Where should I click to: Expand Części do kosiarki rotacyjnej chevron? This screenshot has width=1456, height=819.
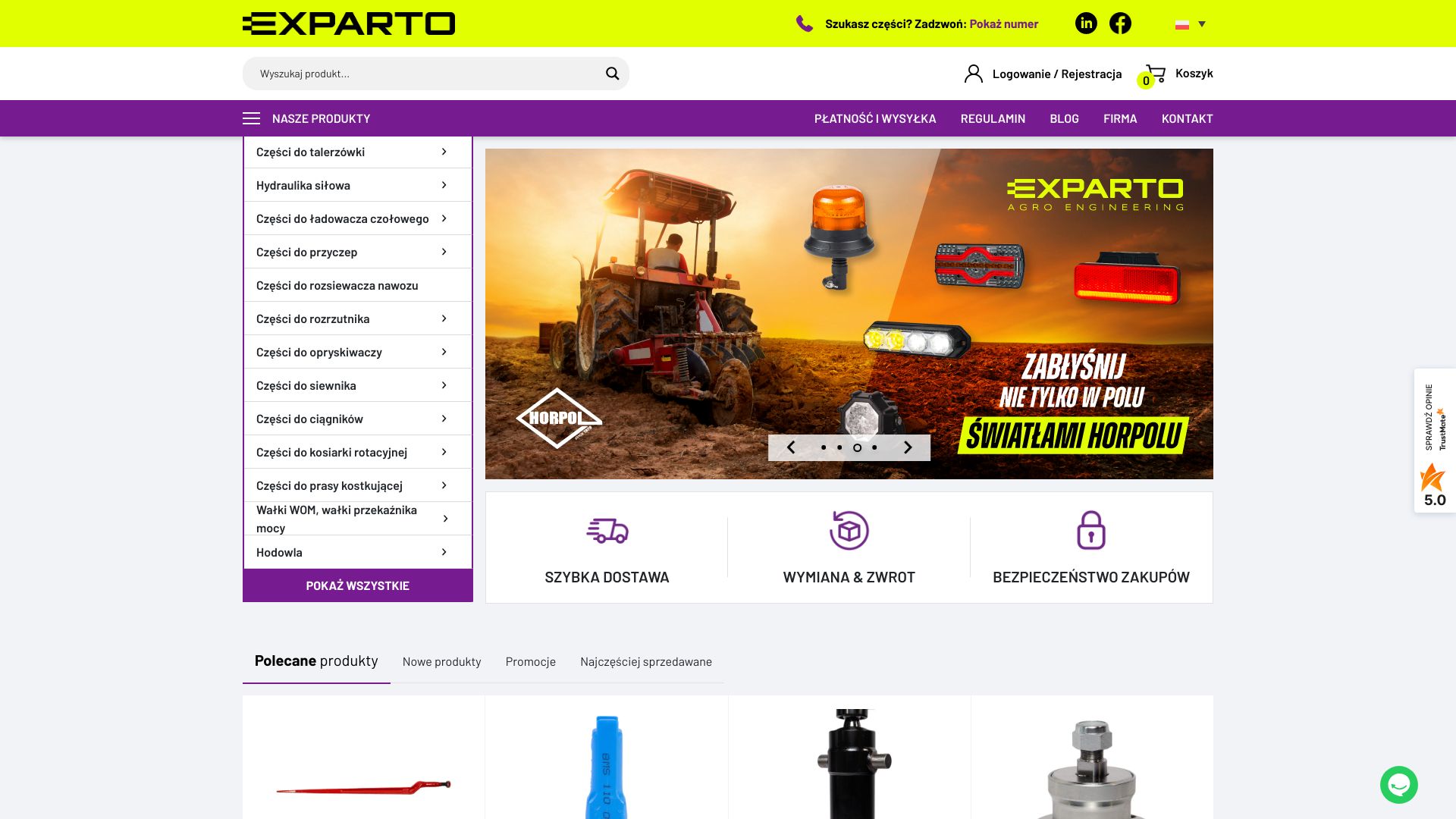tap(444, 452)
